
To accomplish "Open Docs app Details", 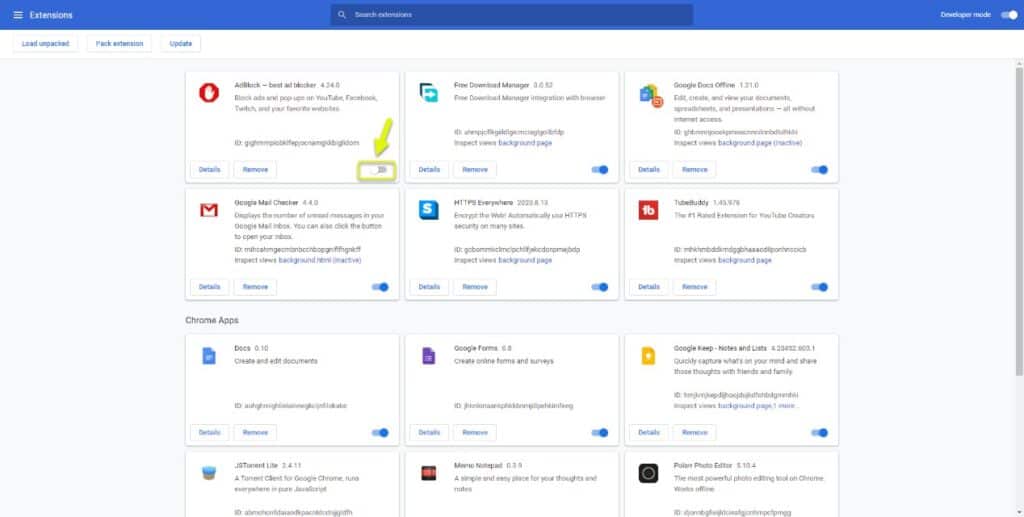I will pyautogui.click(x=210, y=432).
